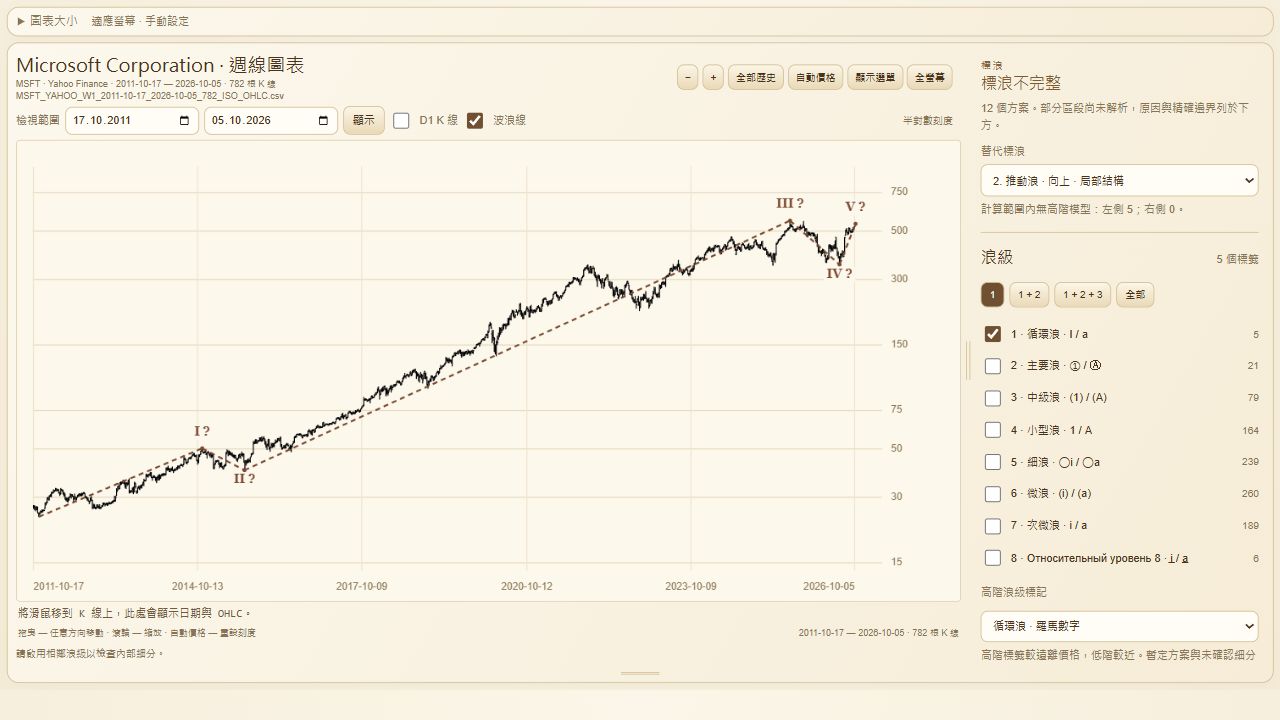
Task: Select the 全部 degree preset tab
Action: [x=1135, y=295]
